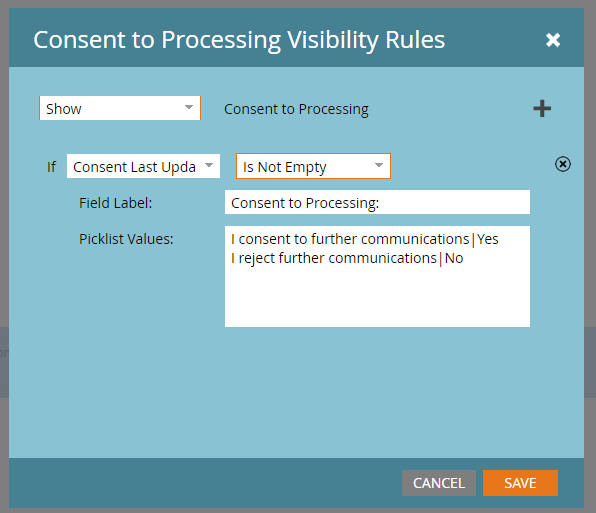Open the Is Not Empty operator dropdown

click(x=313, y=166)
